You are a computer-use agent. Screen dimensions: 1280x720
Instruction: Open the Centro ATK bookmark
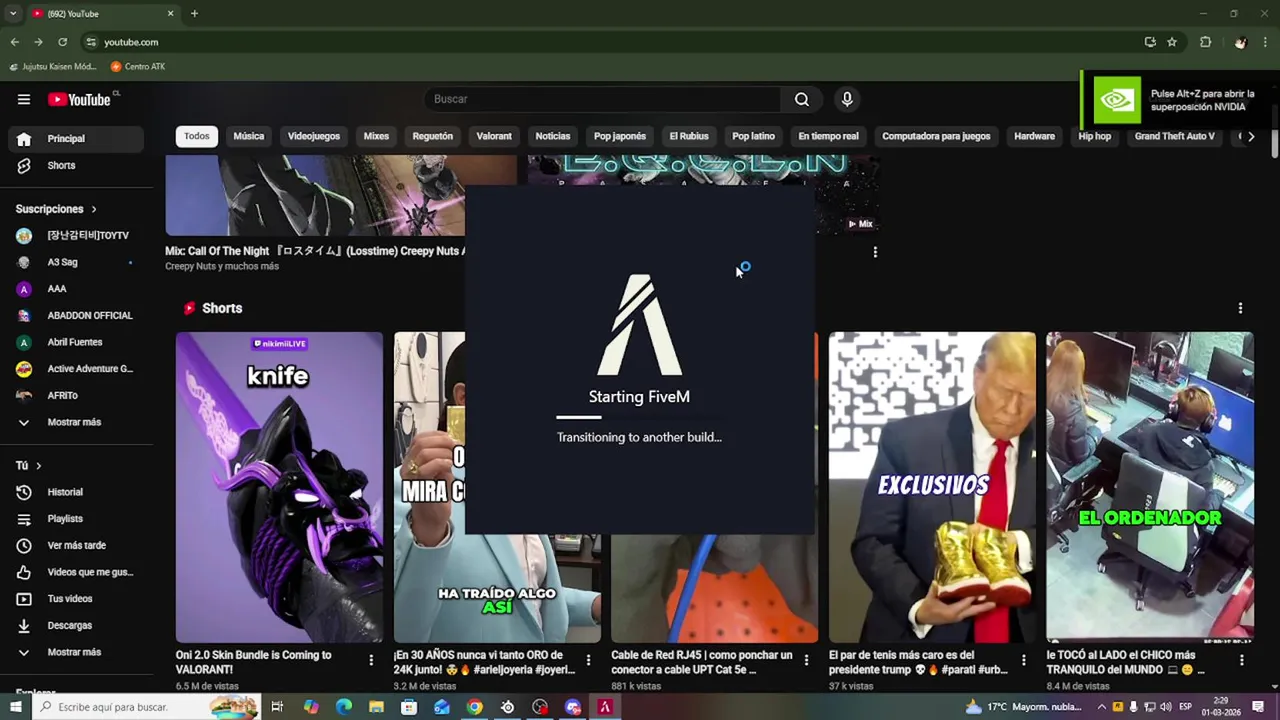coord(138,66)
